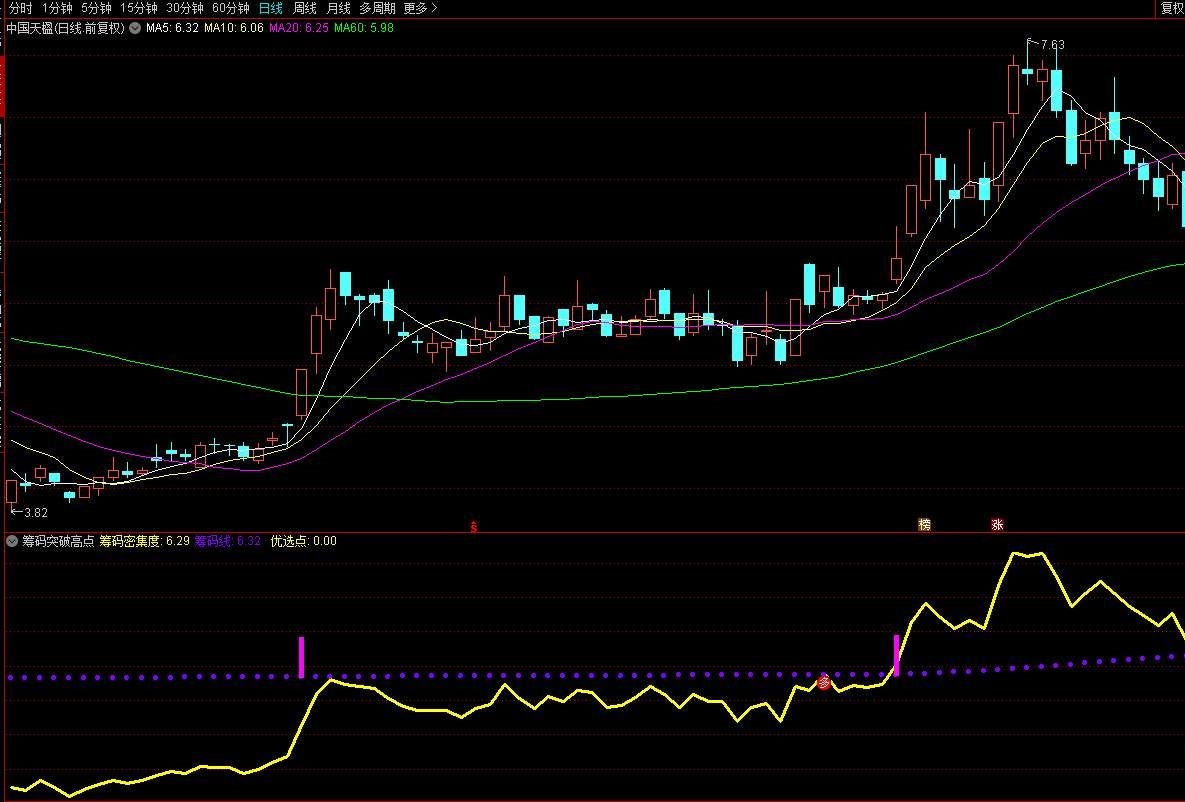Click the red S marker on timeline

click(474, 527)
